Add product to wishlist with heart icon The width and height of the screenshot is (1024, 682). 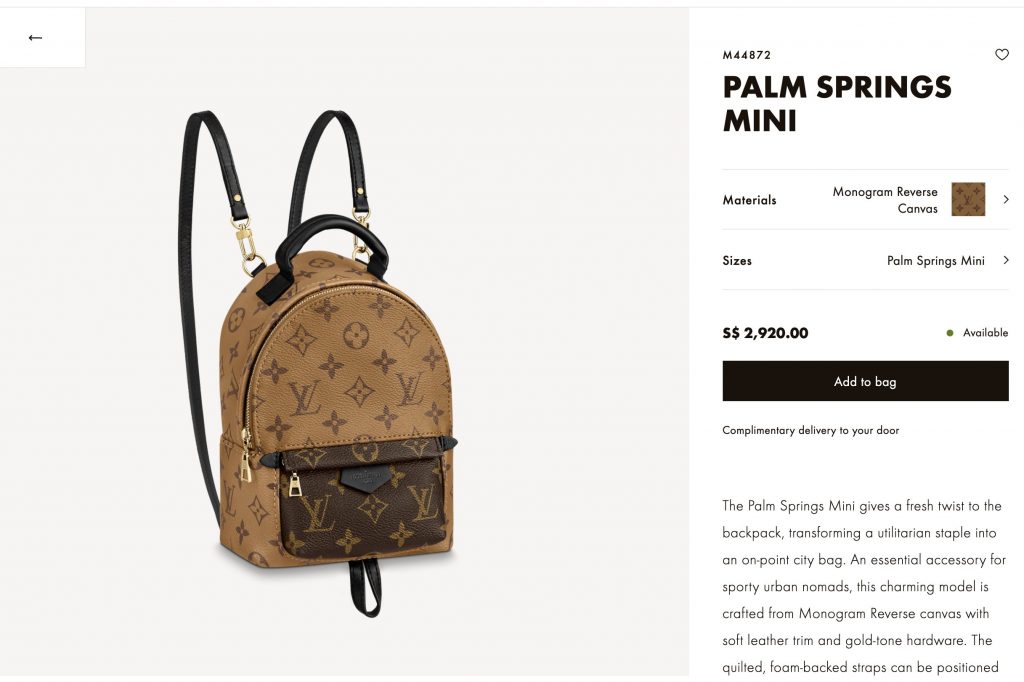click(1001, 54)
